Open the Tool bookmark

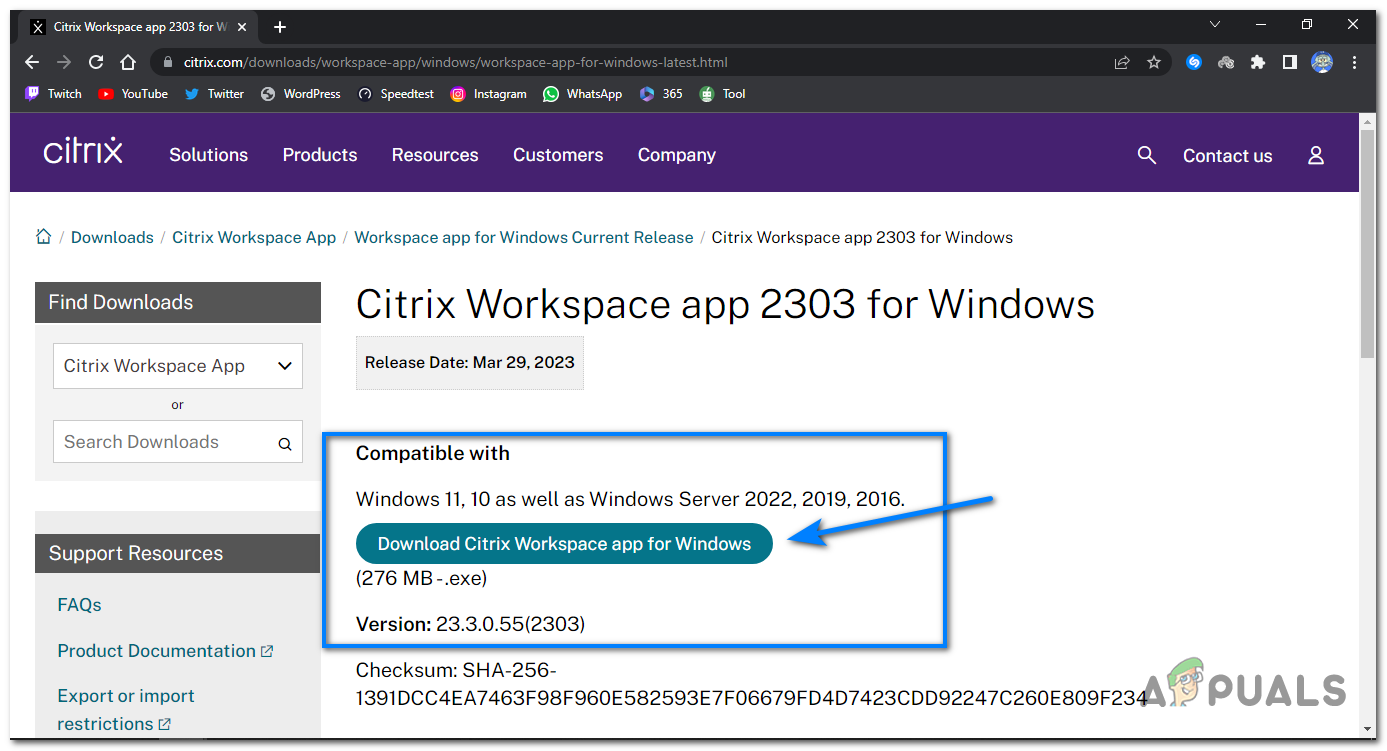722,94
